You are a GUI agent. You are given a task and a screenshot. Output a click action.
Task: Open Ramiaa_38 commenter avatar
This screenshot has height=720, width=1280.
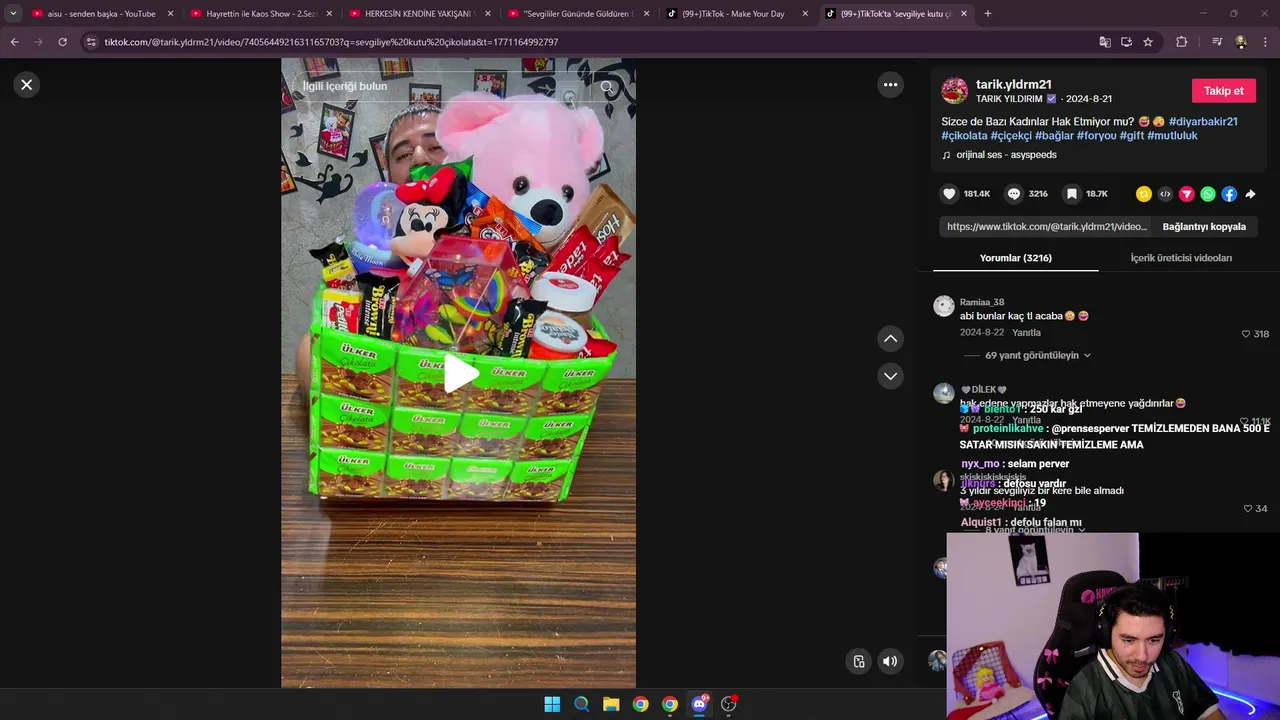click(x=944, y=306)
